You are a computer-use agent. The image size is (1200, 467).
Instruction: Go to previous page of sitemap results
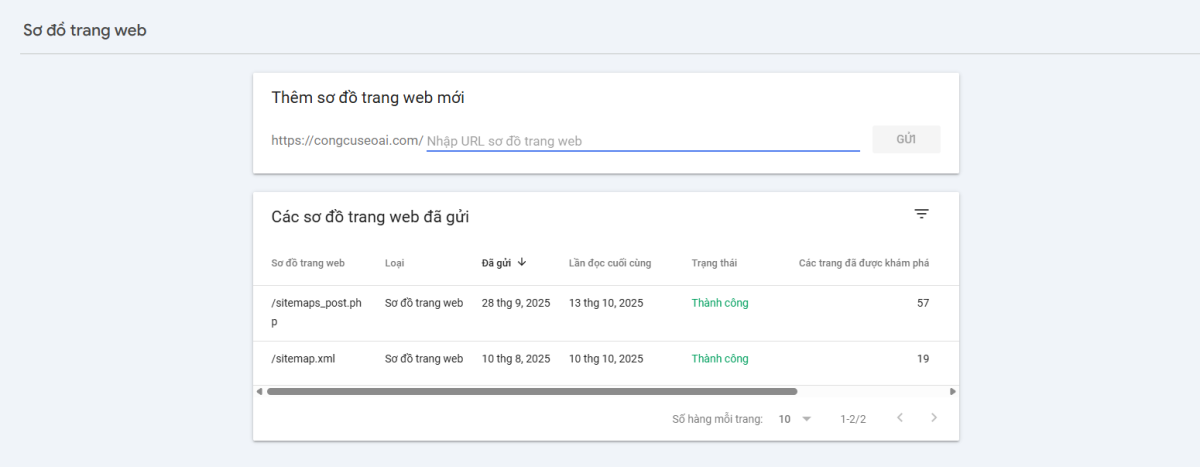coord(900,418)
